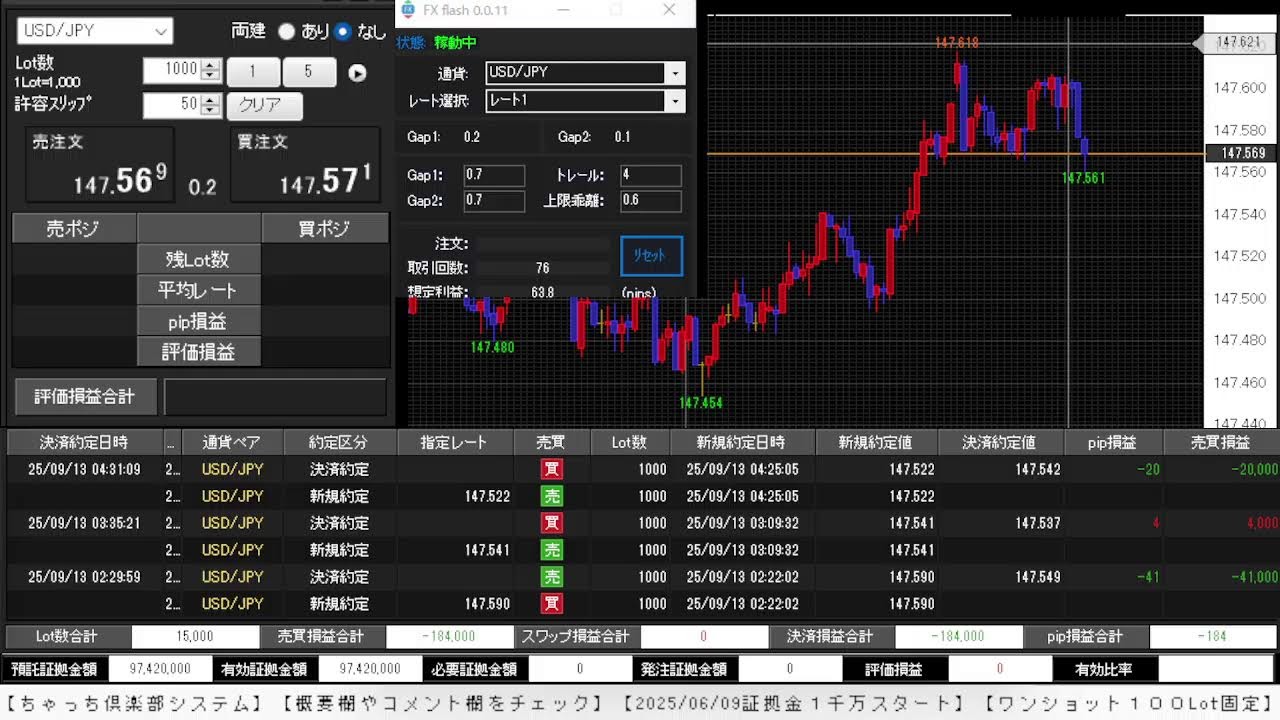Open the USD/JPY currency pair dropdown in order panel

pyautogui.click(x=95, y=31)
